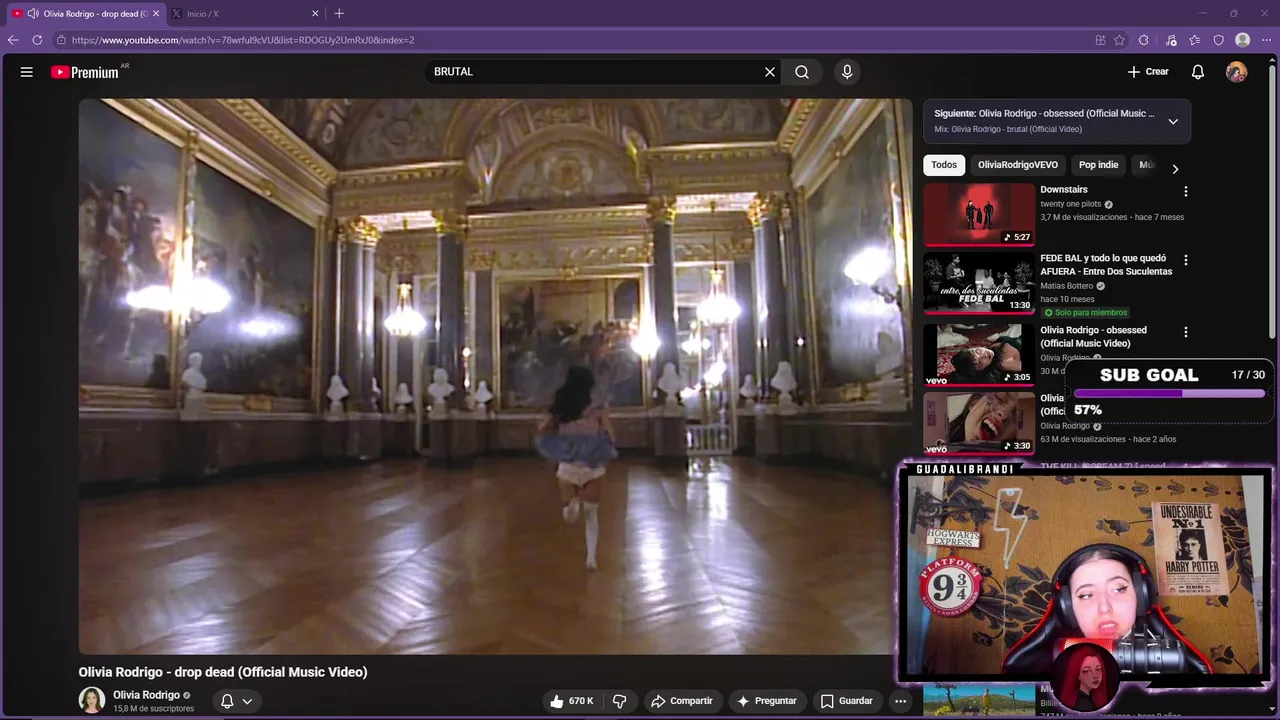This screenshot has height=720, width=1280.
Task: Open obsessed Official Music Video thumbnail
Action: (x=979, y=355)
